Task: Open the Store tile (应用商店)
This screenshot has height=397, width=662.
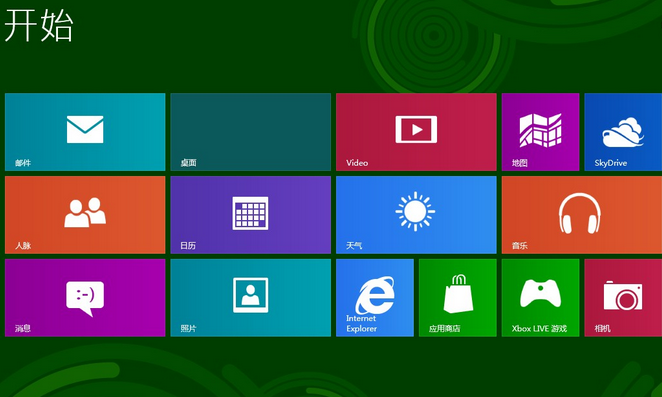Action: pos(457,297)
